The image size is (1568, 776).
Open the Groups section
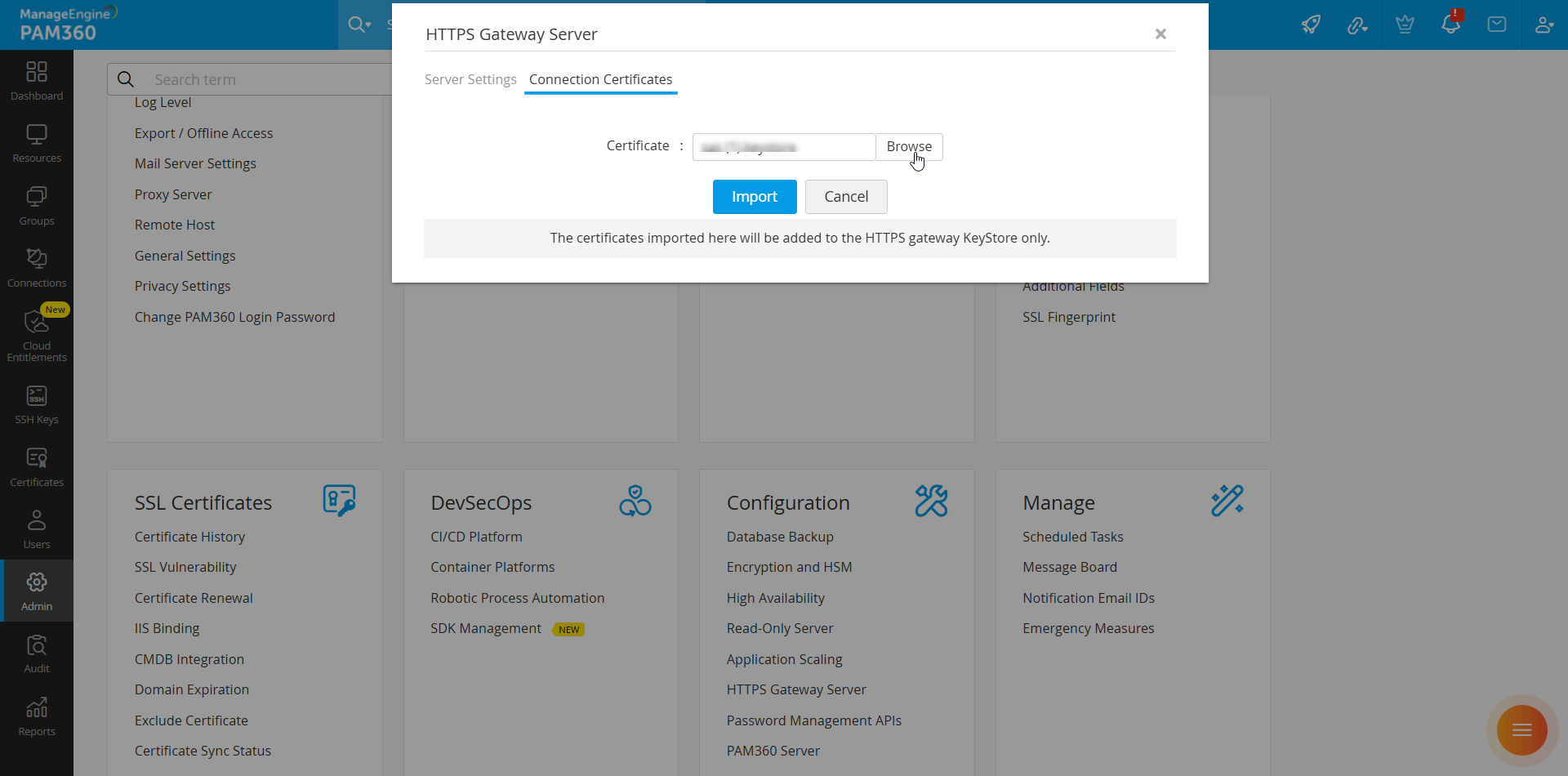(36, 204)
